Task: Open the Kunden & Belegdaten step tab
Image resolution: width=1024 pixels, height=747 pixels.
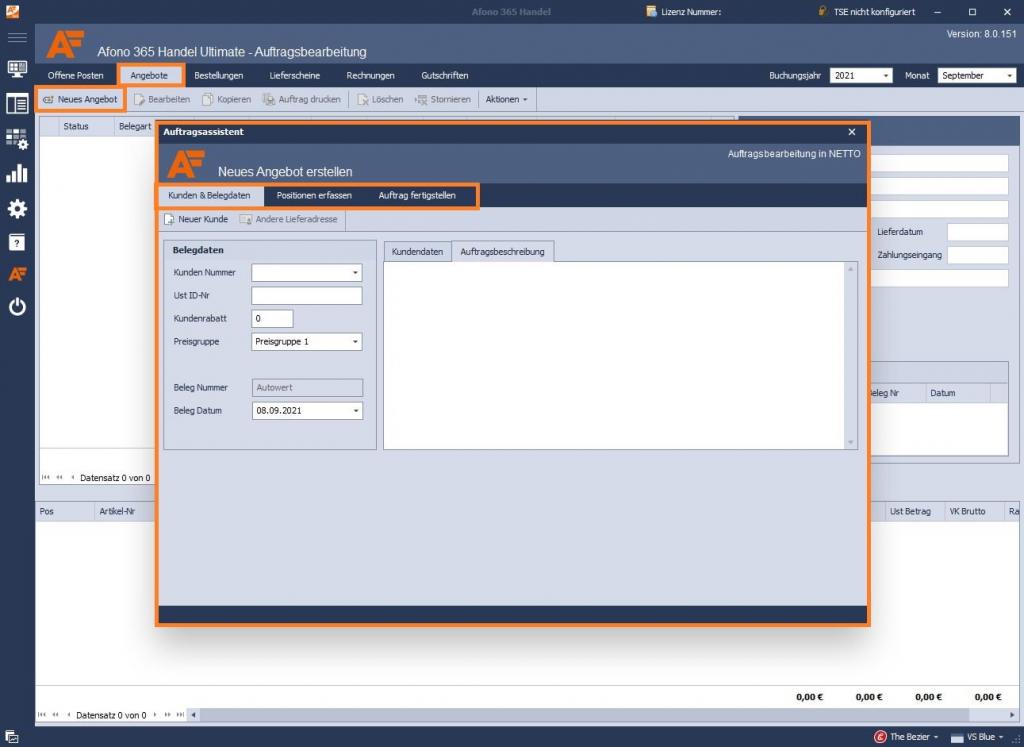Action: click(x=209, y=195)
